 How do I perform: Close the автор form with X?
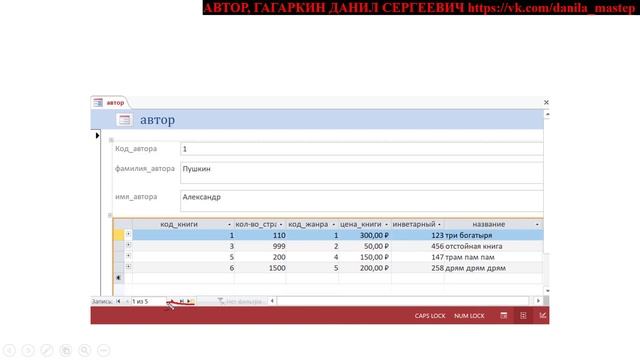[546, 102]
